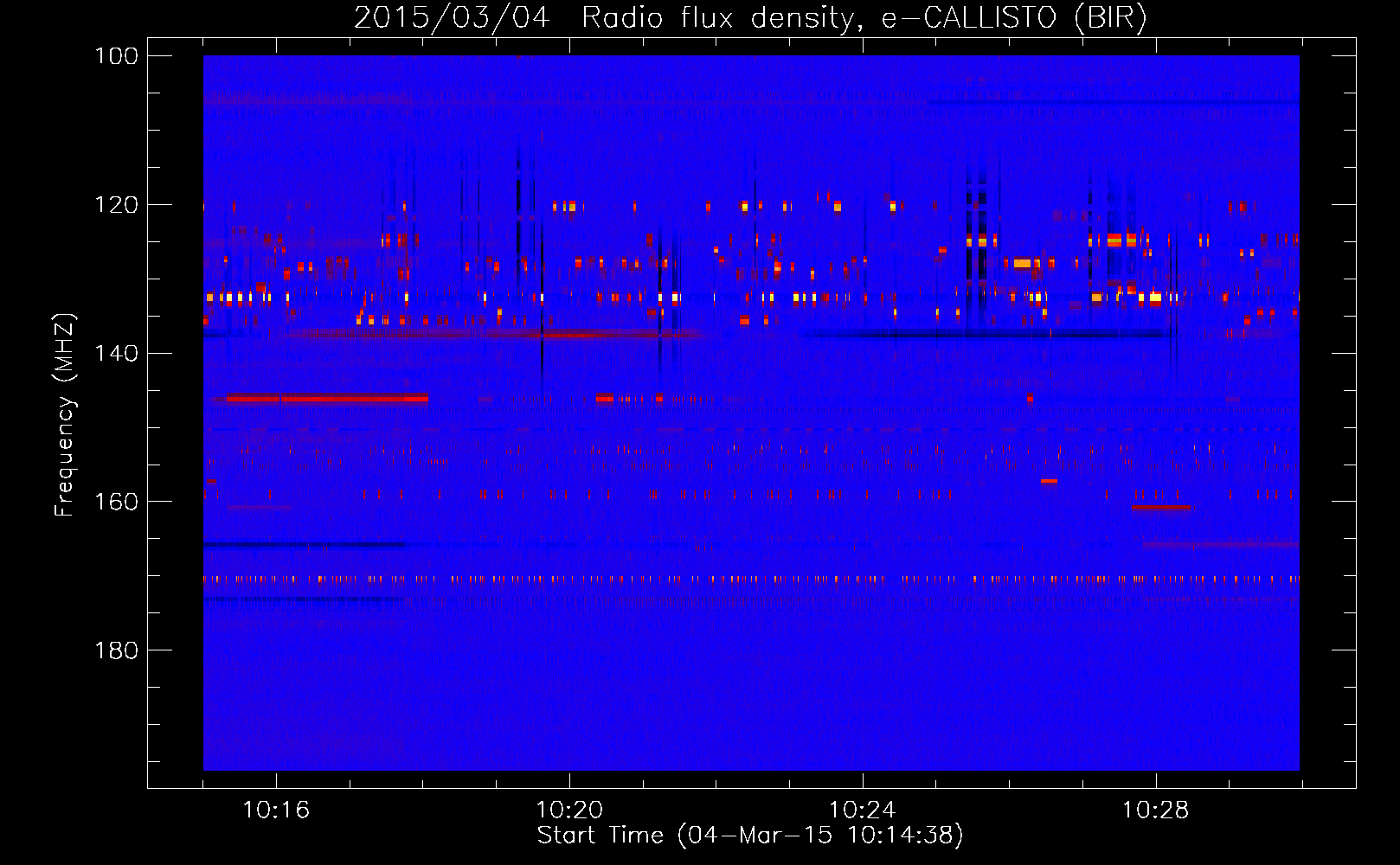Click the 140 frequency tick label
This screenshot has height=865, width=1400.
pos(117,353)
